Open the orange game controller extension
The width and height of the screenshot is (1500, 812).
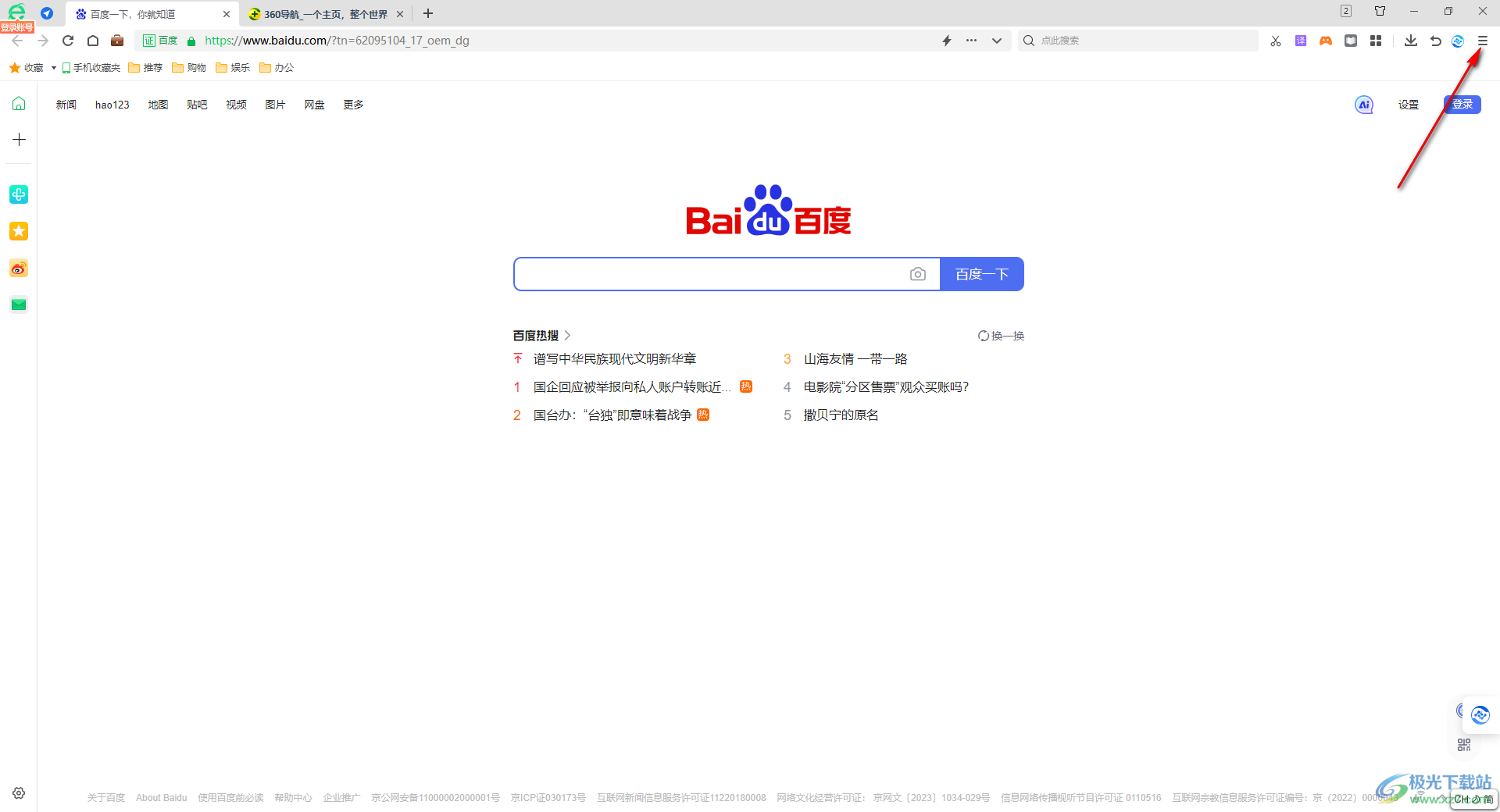click(1326, 41)
